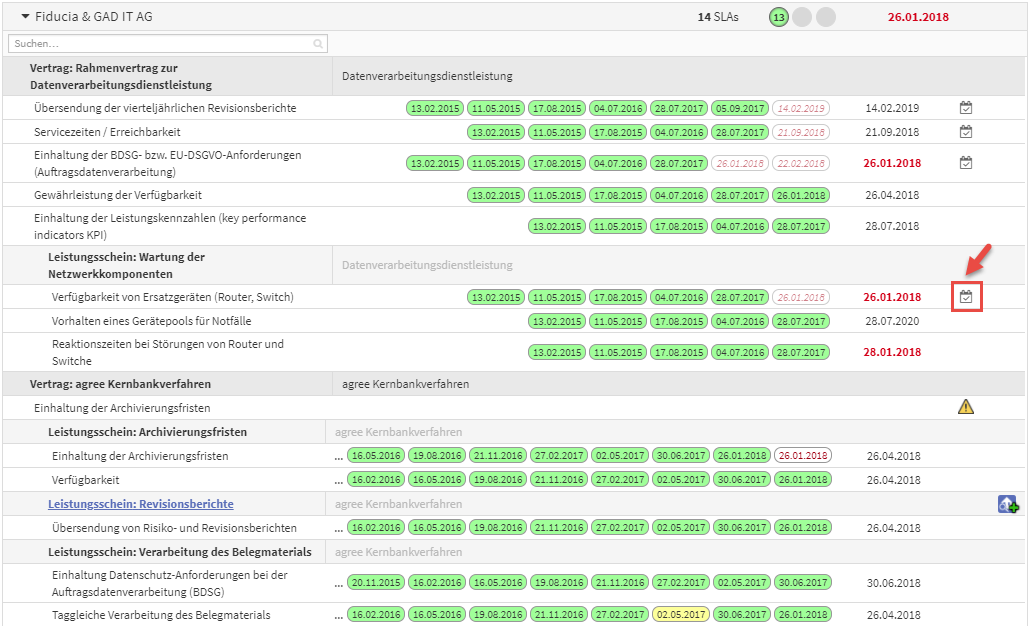The image size is (1030, 626).
Task: Click yellow warning triangle in Archivierungsfristen row
Action: 965,407
